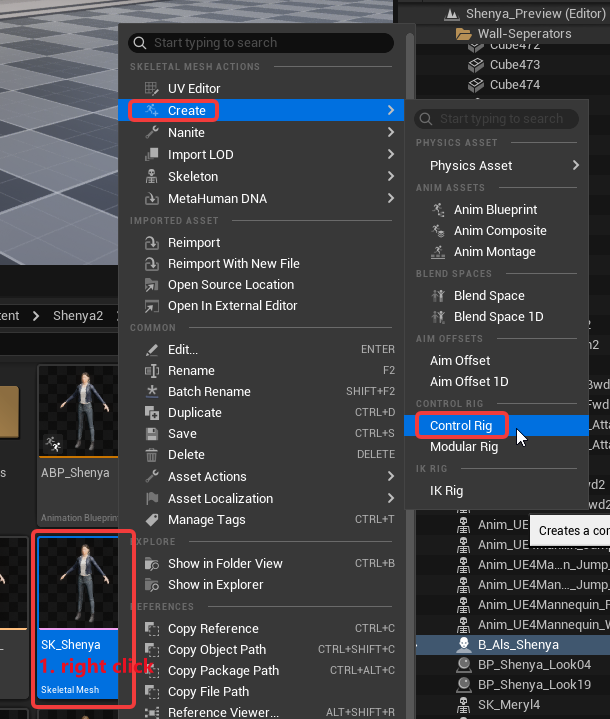Viewport: 610px width, 719px height.
Task: Focus the main context menu search field
Action: 261,43
